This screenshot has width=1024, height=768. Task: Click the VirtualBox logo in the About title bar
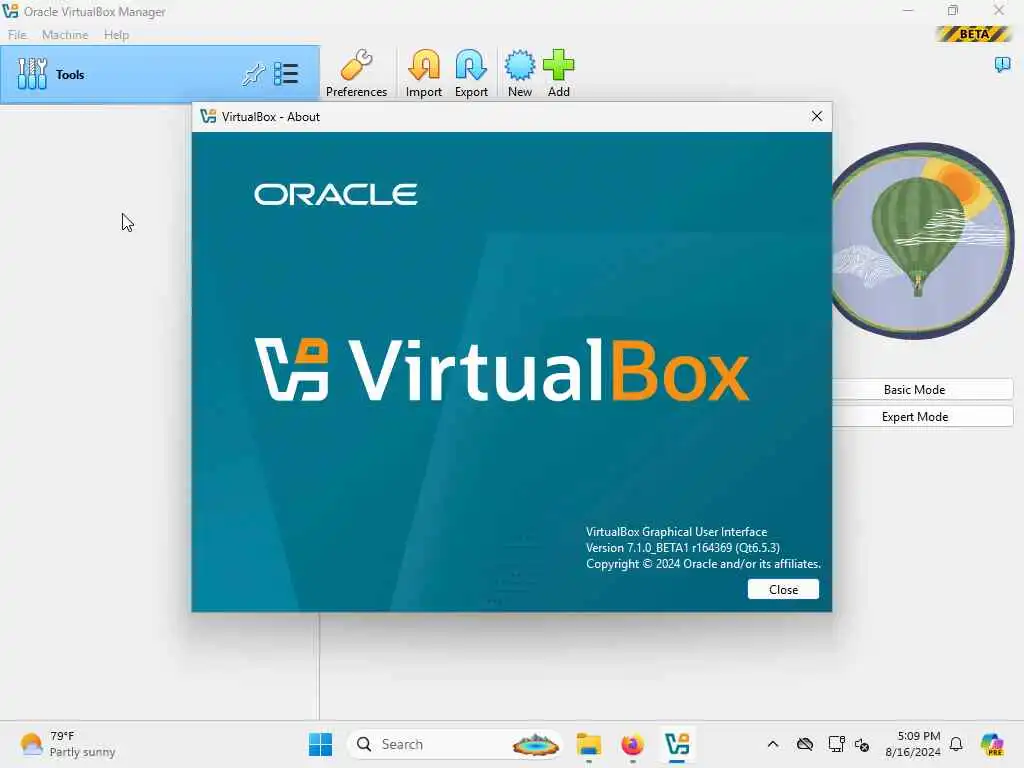[208, 116]
